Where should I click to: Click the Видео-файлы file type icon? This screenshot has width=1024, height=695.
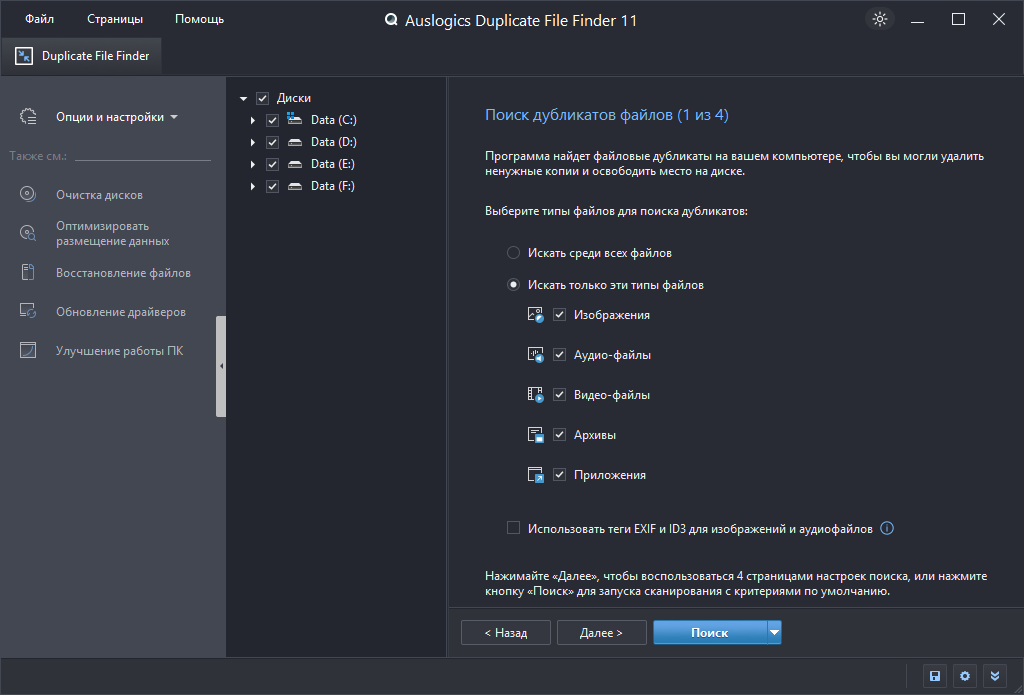pyautogui.click(x=536, y=395)
